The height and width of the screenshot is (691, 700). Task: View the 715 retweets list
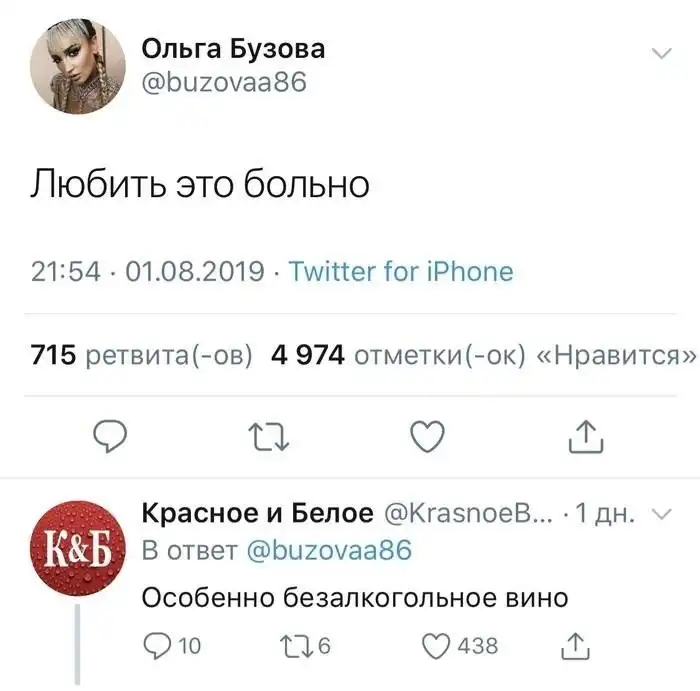[x=142, y=355]
